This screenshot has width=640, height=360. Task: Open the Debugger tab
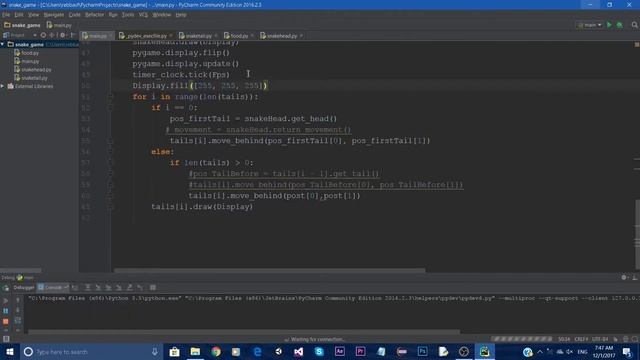(x=24, y=288)
